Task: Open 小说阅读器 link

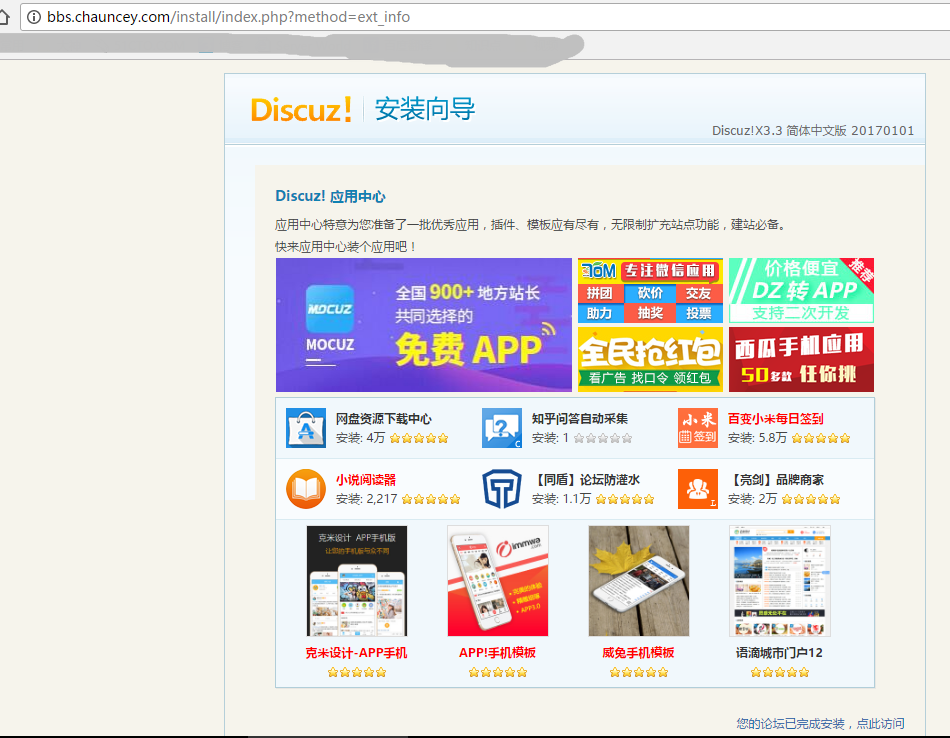Action: tap(366, 480)
